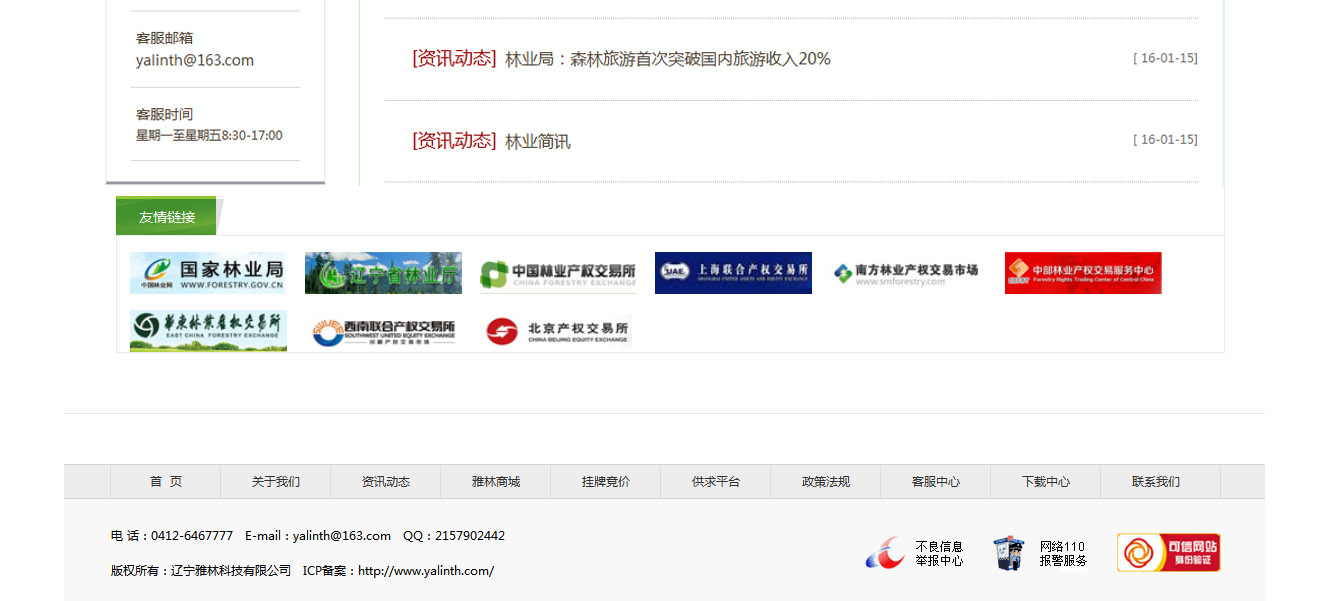Click the 可信网站 verification badge
Viewport: 1331px width, 601px height.
[x=1168, y=553]
